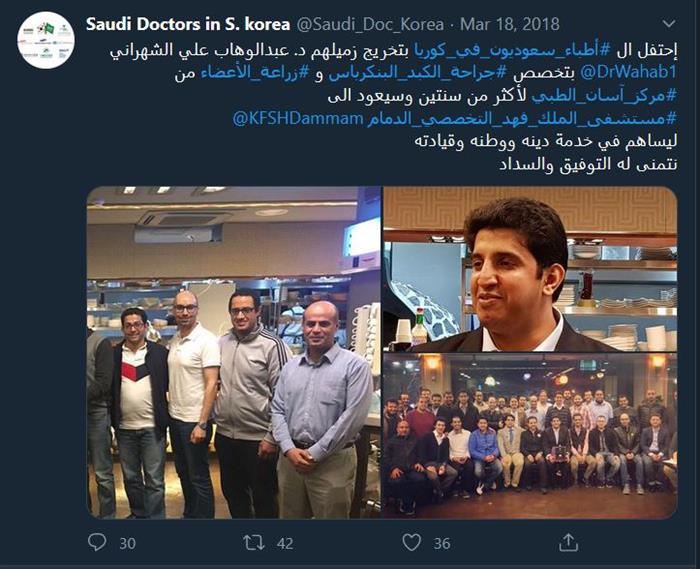Image resolution: width=700 pixels, height=569 pixels.
Task: View the large group seated photo
Action: 530,436
